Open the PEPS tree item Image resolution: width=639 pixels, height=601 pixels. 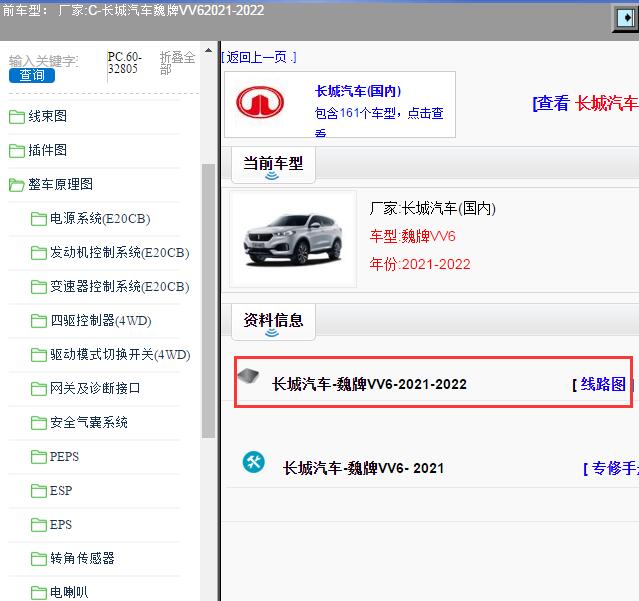(x=64, y=457)
